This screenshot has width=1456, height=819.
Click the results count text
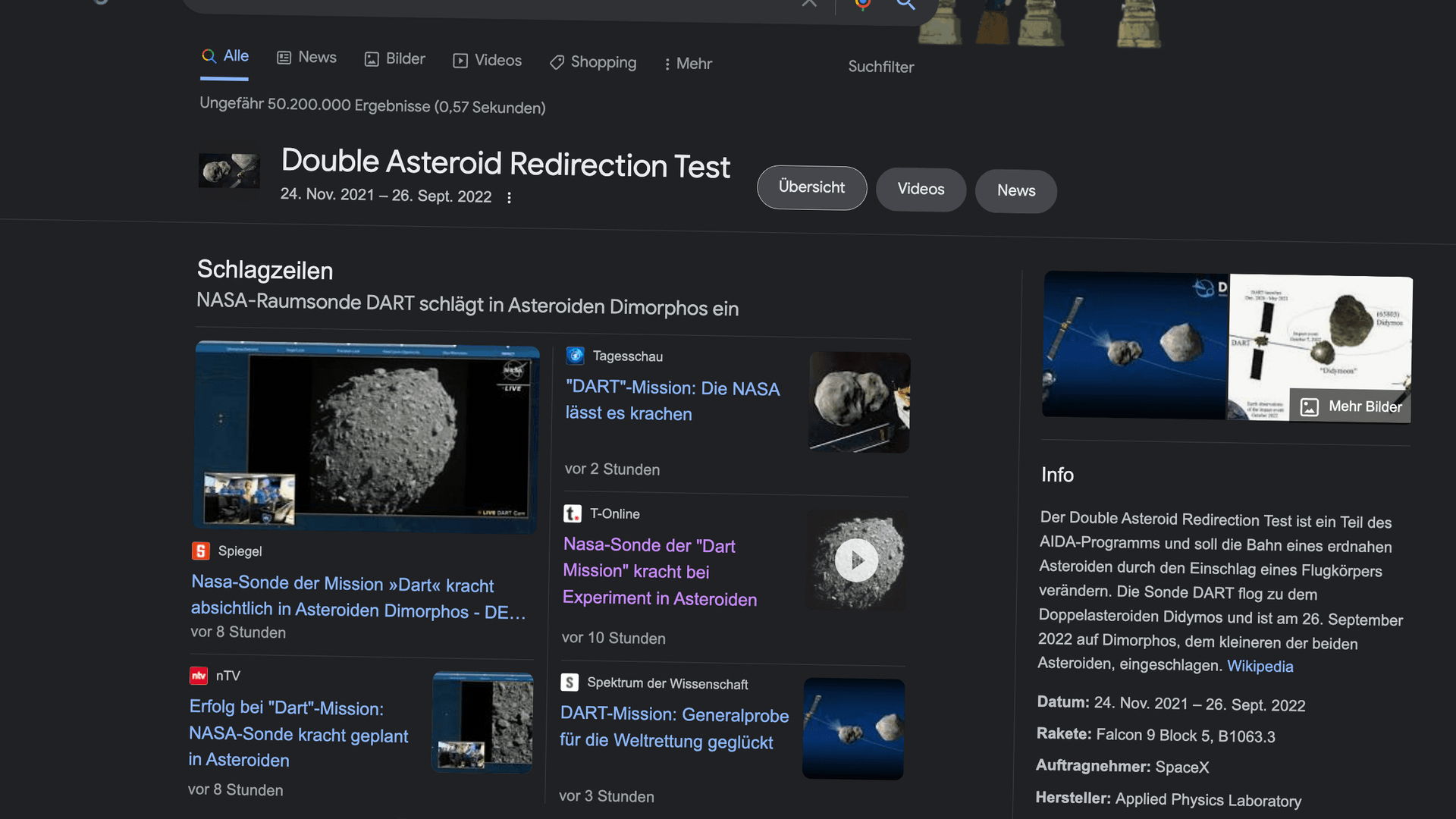[372, 105]
